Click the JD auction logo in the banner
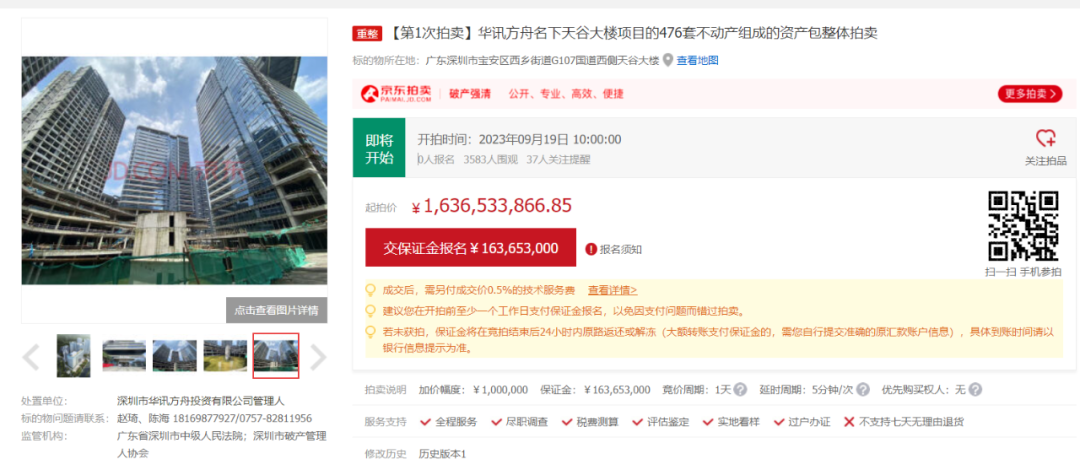Screen dimensions: 1080x470 point(396,94)
